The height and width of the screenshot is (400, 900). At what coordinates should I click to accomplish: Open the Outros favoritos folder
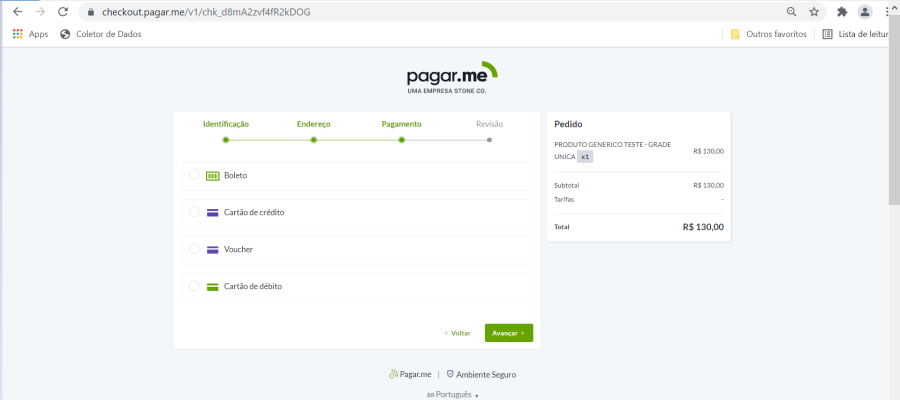pyautogui.click(x=769, y=34)
